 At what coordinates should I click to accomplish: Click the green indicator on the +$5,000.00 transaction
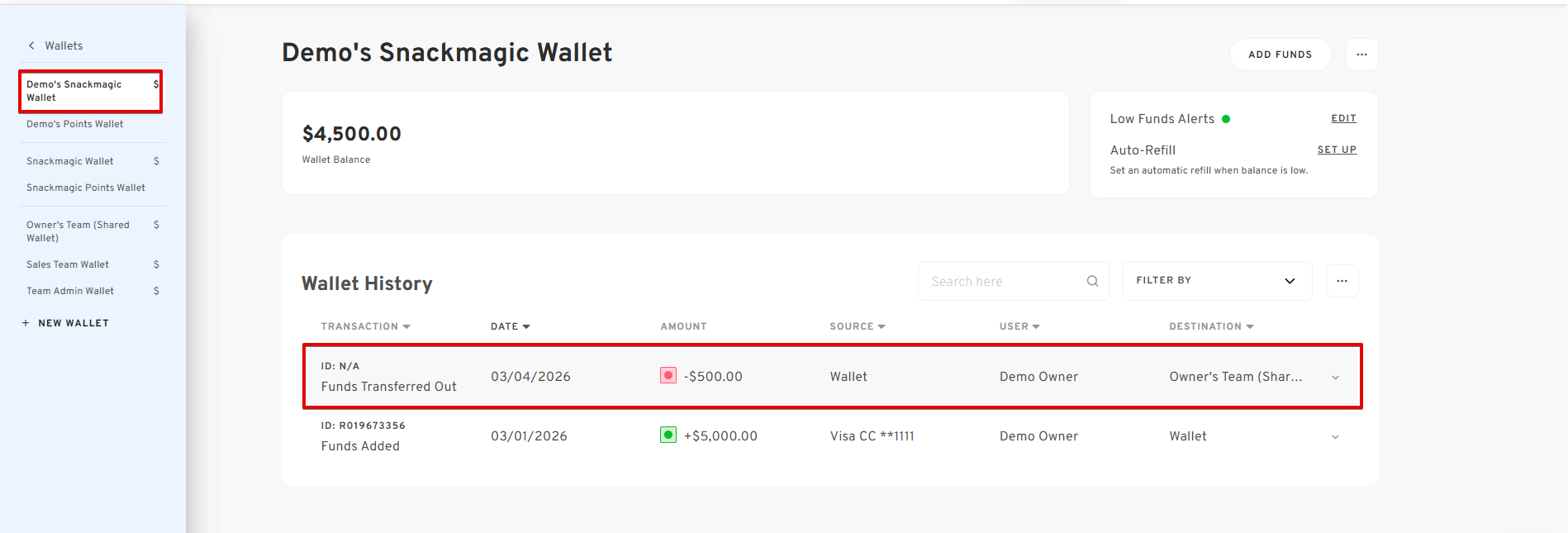(668, 435)
